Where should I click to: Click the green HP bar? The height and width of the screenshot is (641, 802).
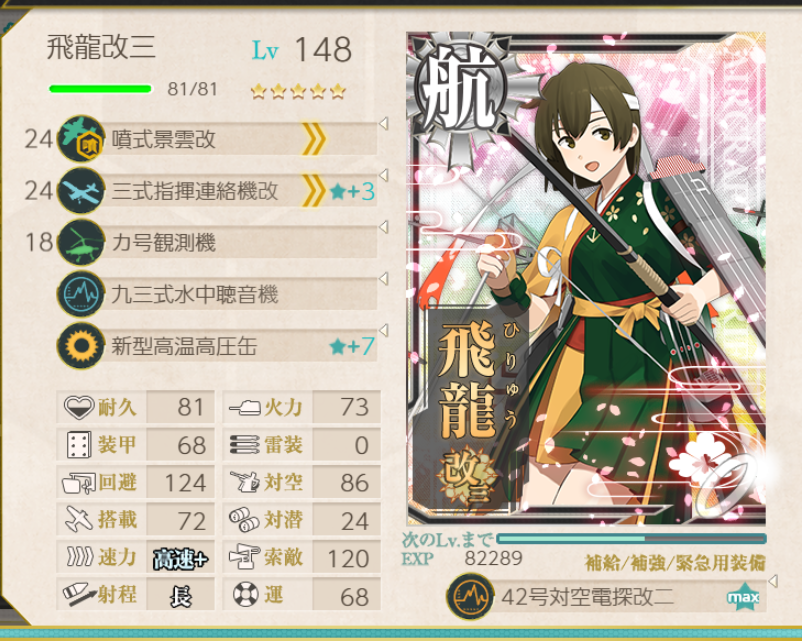click(100, 89)
